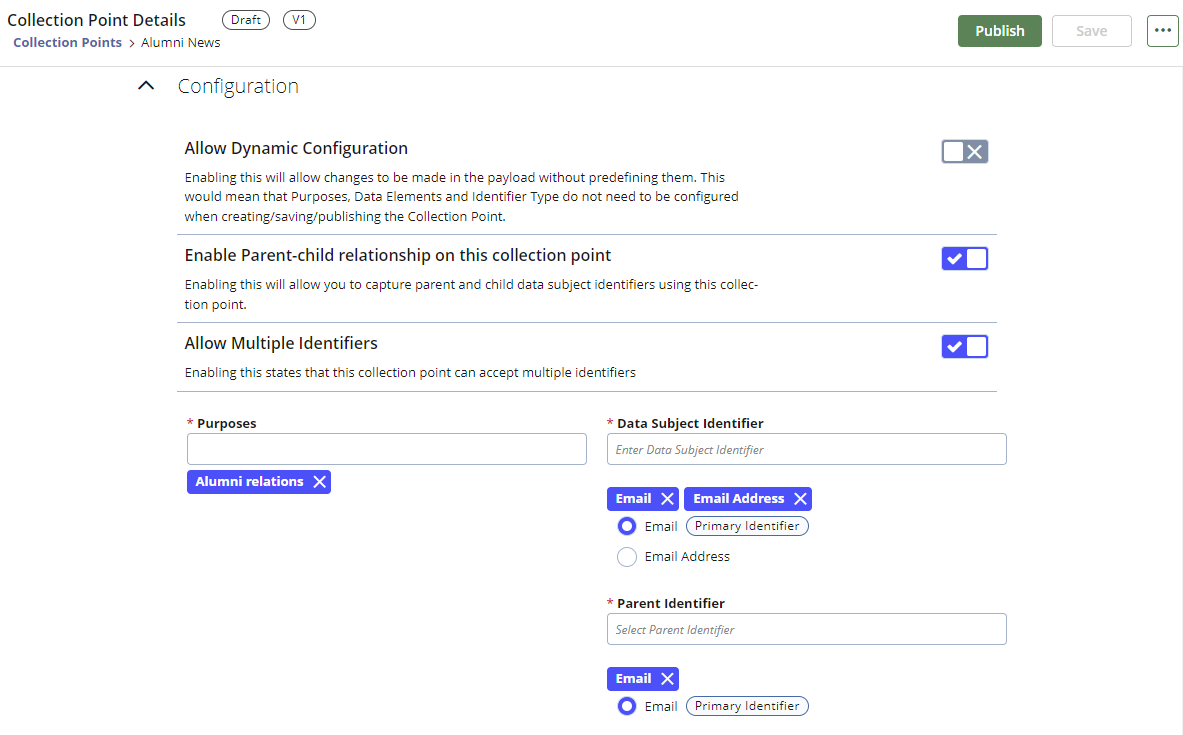Save the collection point draft
Screen dimensions: 1183x735
1091,31
